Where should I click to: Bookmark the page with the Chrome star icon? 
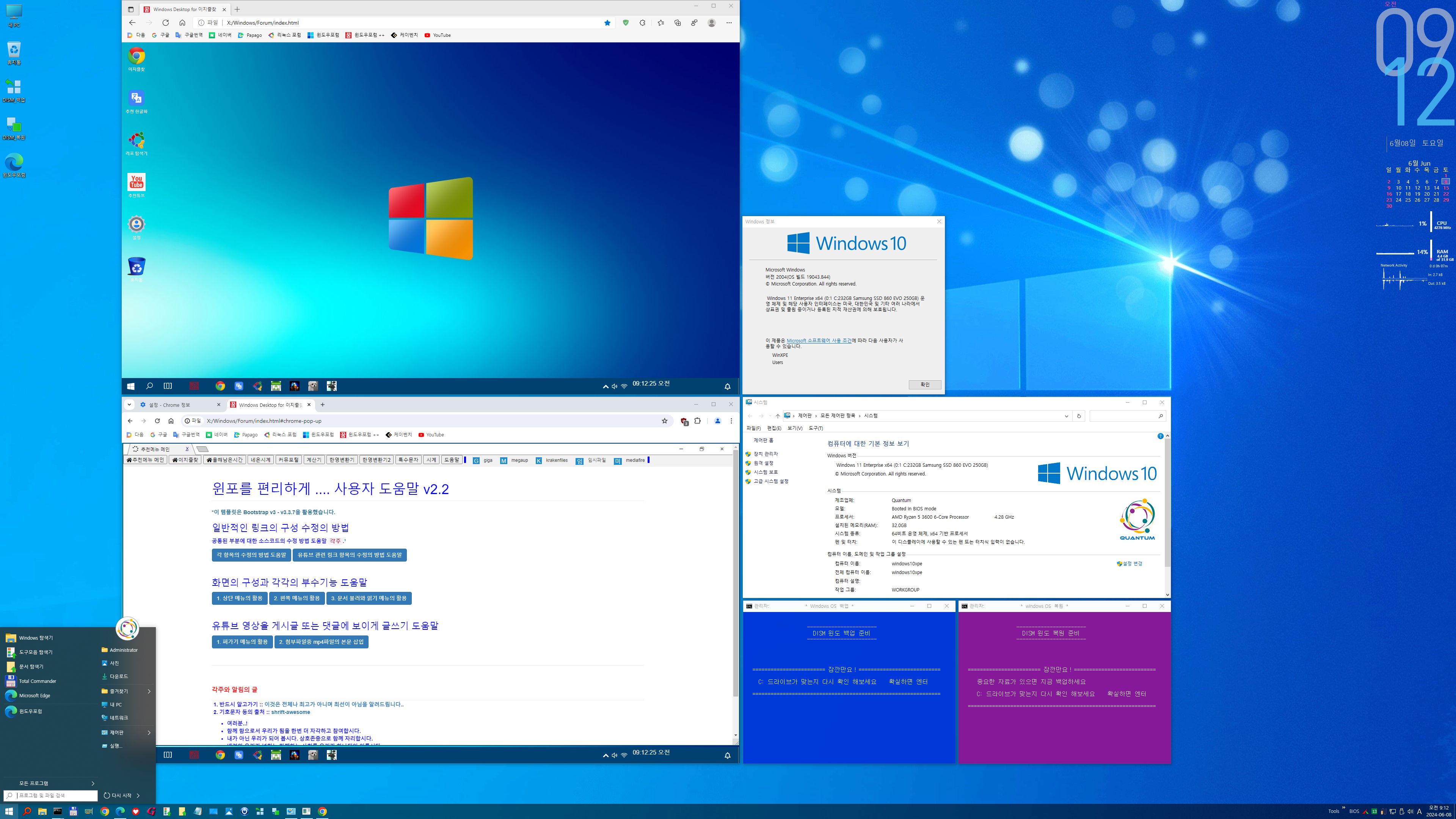click(665, 421)
